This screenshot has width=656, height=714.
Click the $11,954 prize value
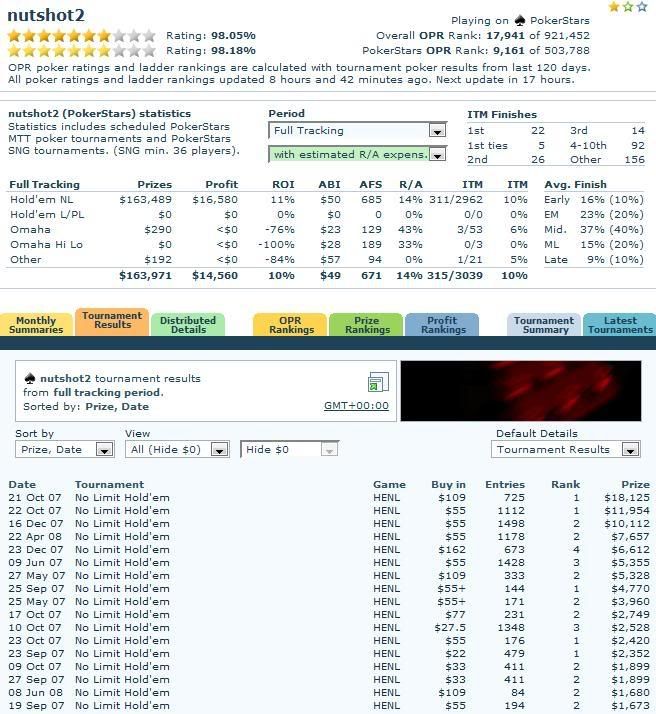click(627, 511)
